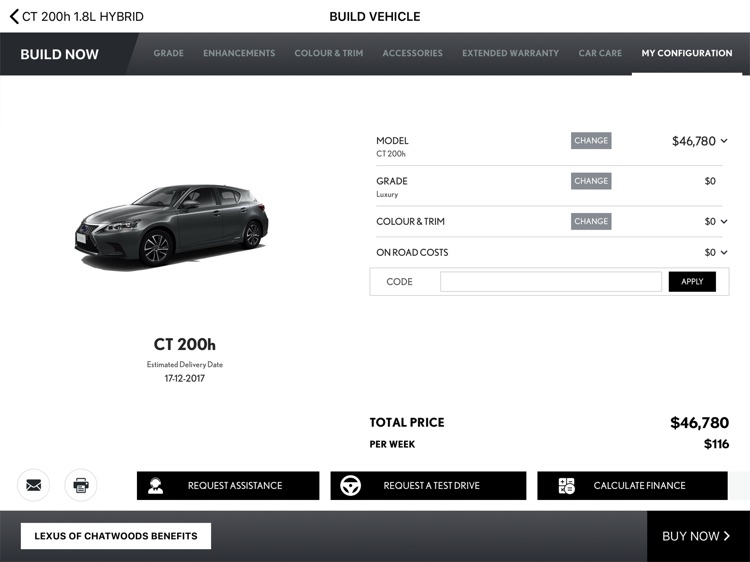Viewport: 750px width, 562px height.
Task: Switch to the Car Care tab
Action: 600,53
